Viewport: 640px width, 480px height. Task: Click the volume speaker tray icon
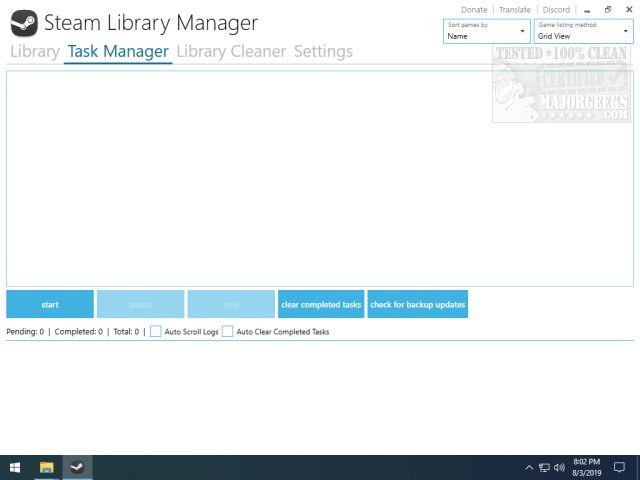tap(559, 468)
